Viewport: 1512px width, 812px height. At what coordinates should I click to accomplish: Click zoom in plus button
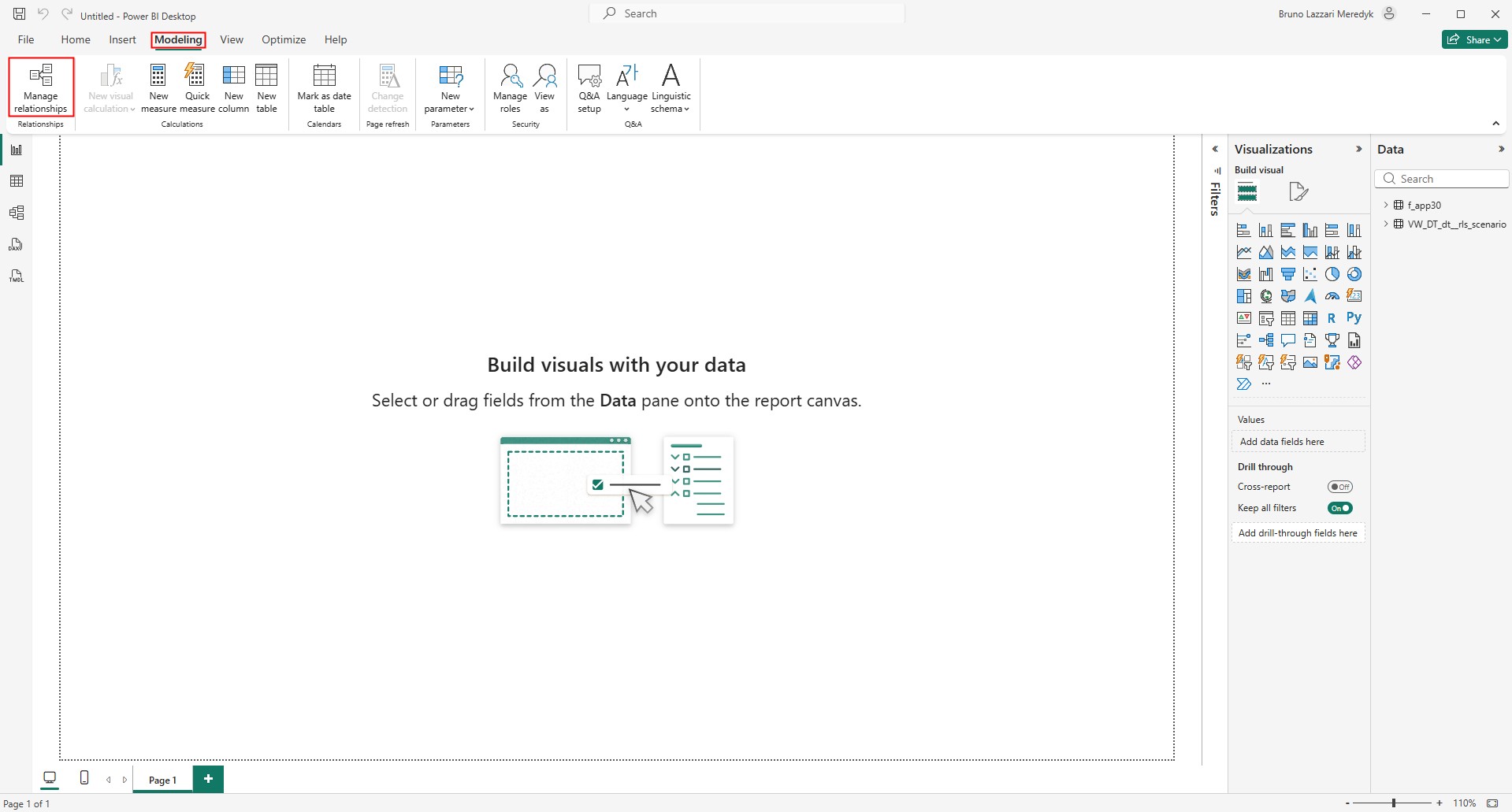coord(1440,803)
